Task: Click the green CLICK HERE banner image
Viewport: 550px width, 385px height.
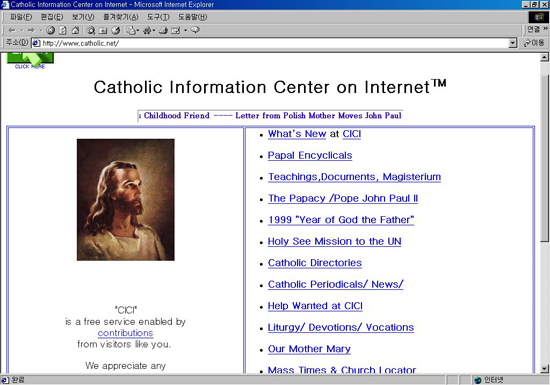Action: [x=30, y=61]
